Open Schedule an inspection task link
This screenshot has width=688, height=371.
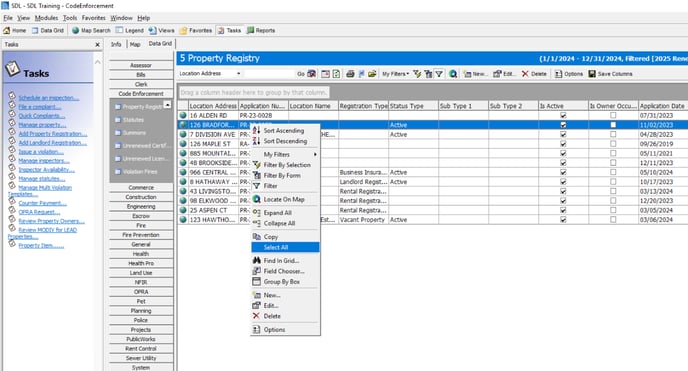(49, 98)
